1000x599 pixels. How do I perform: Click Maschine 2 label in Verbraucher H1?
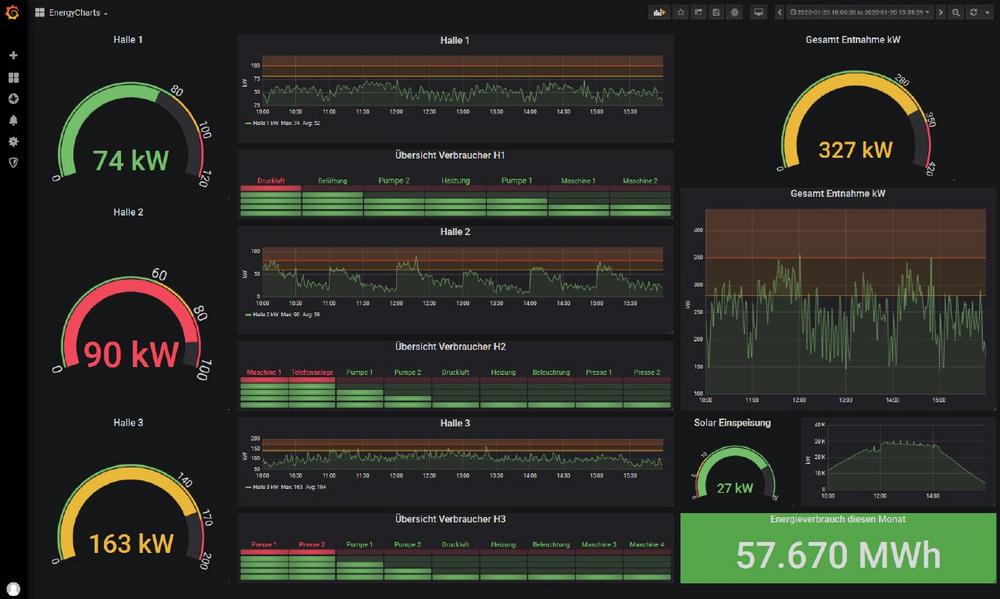click(x=640, y=181)
